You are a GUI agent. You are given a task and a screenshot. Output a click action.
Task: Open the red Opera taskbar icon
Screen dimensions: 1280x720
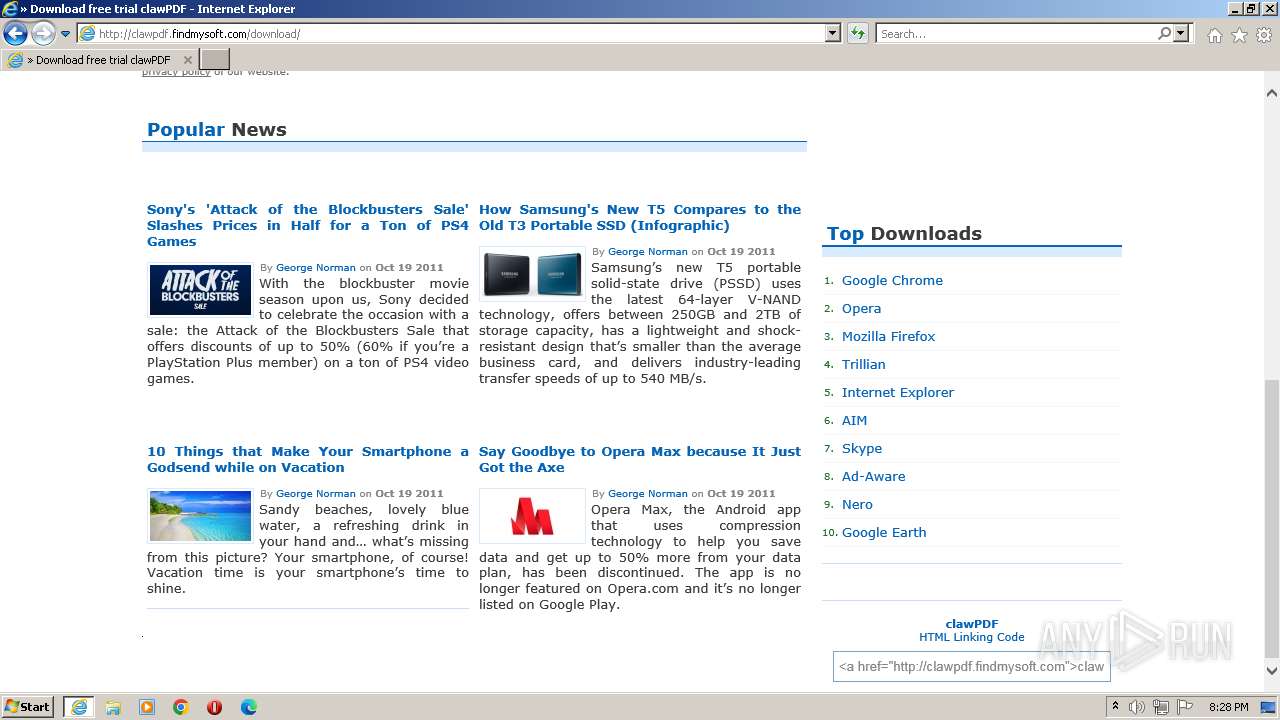click(x=214, y=707)
